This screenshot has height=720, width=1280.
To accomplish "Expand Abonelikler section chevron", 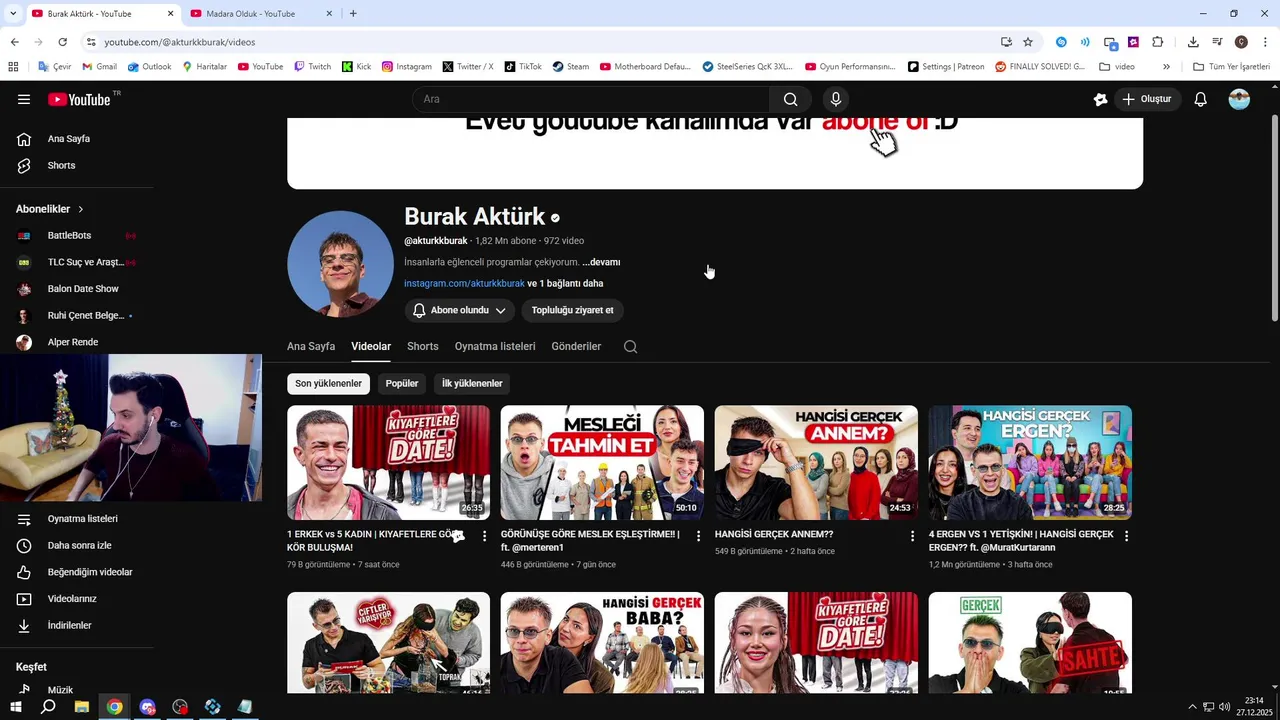I will coord(81,209).
